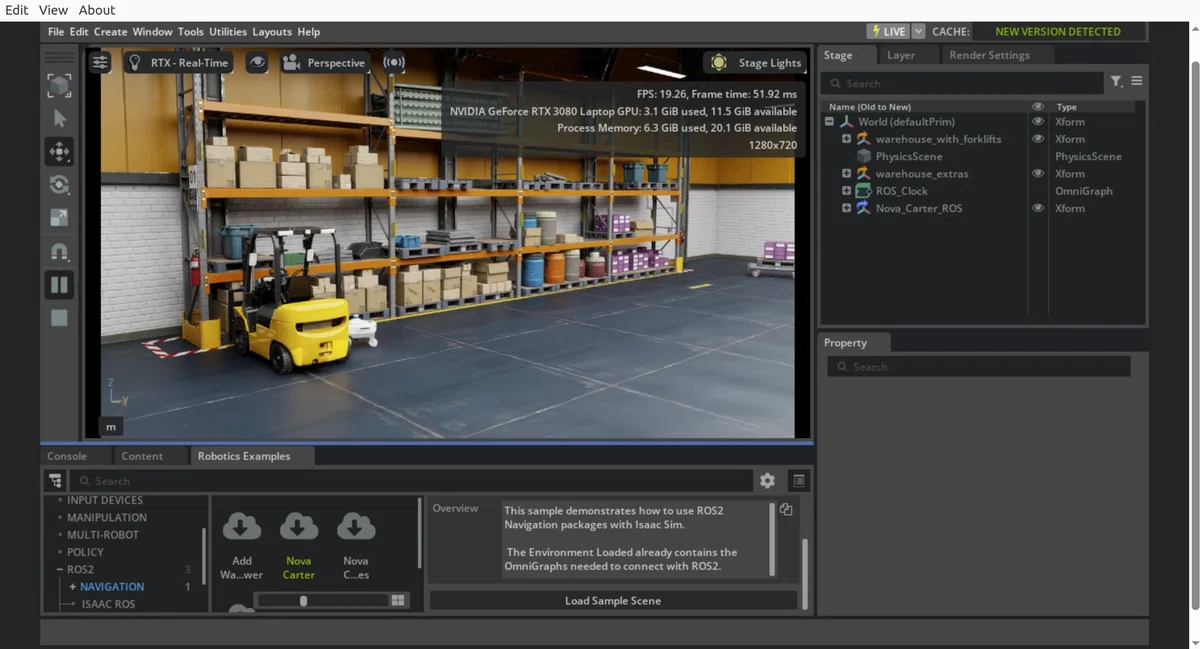The width and height of the screenshot is (1200, 649).
Task: Open Robotics Examples settings gear
Action: (x=767, y=481)
